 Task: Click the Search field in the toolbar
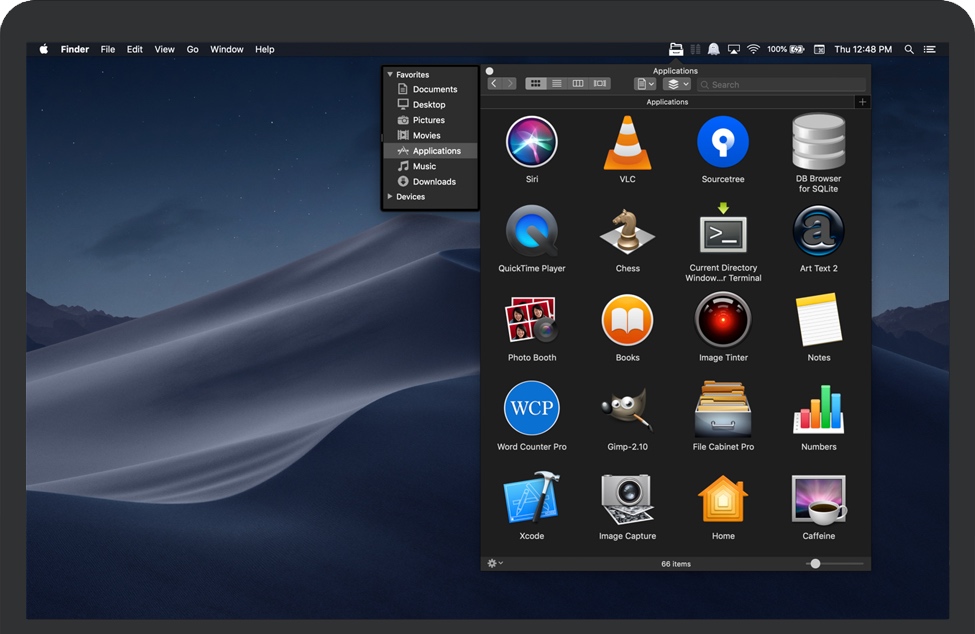click(780, 85)
